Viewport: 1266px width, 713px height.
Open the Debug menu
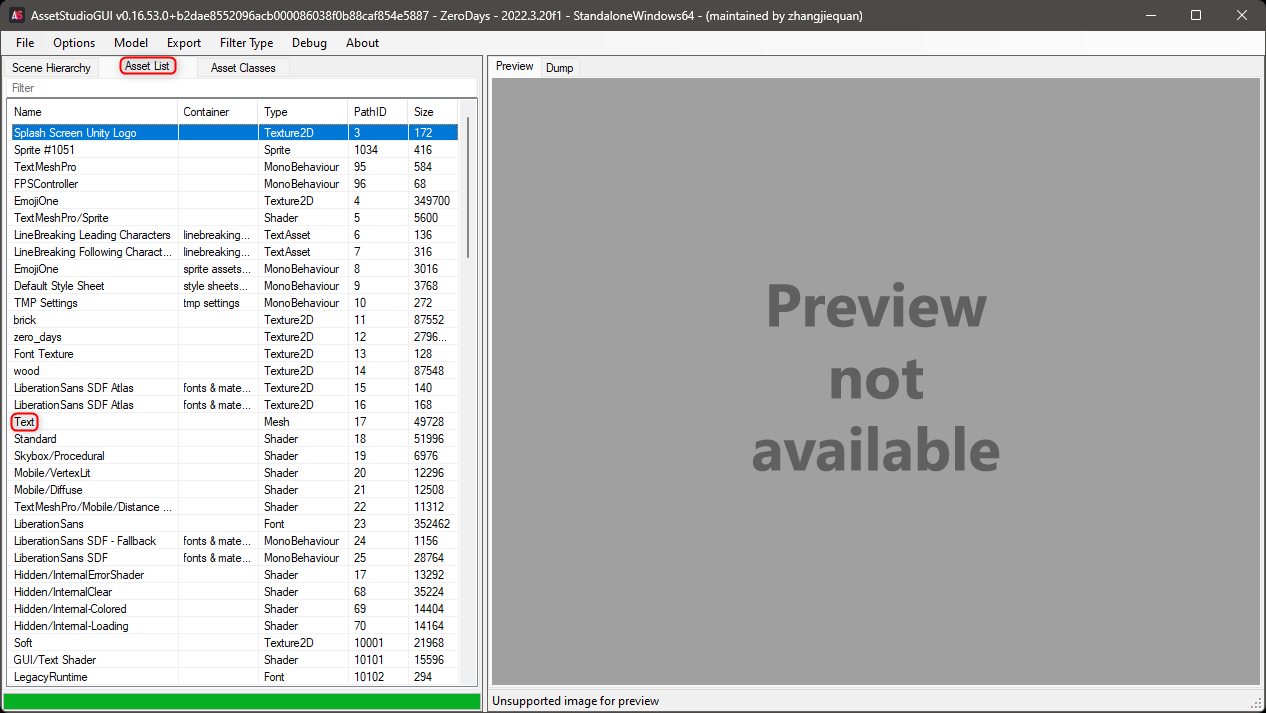point(308,43)
